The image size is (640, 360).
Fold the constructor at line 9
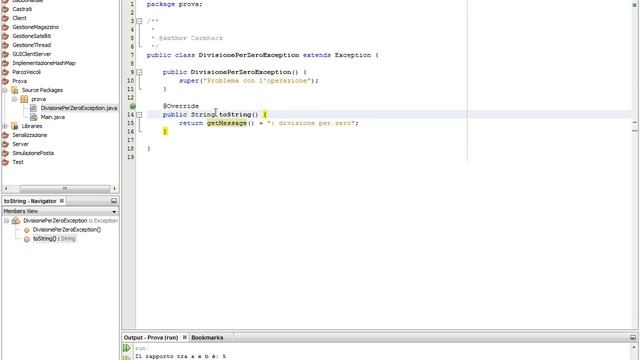[x=139, y=72]
